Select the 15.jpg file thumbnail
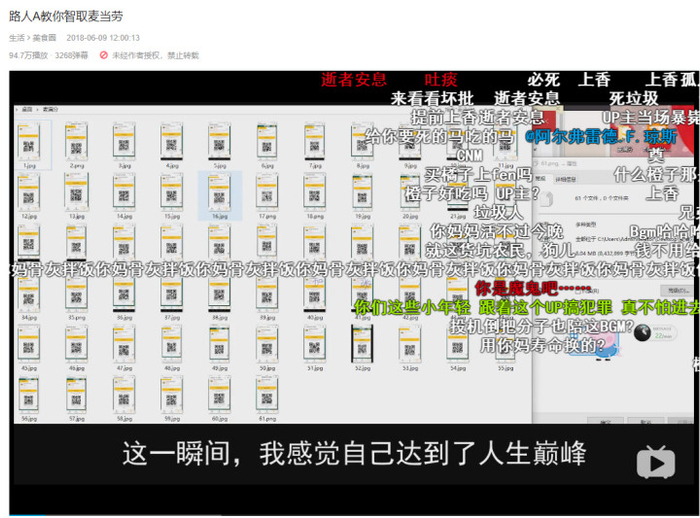 tap(172, 194)
